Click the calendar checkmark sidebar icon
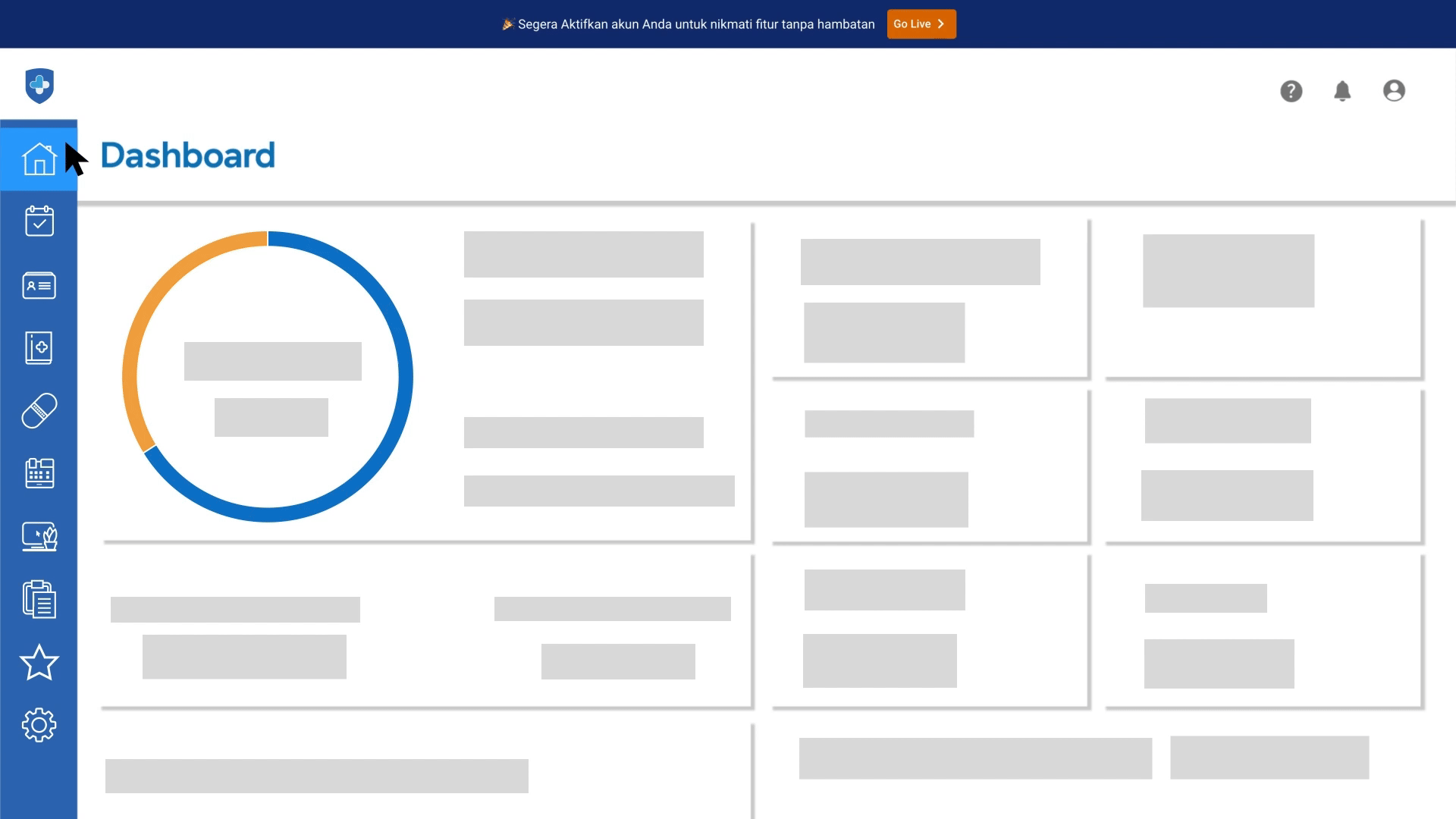The width and height of the screenshot is (1456, 819). click(x=39, y=221)
